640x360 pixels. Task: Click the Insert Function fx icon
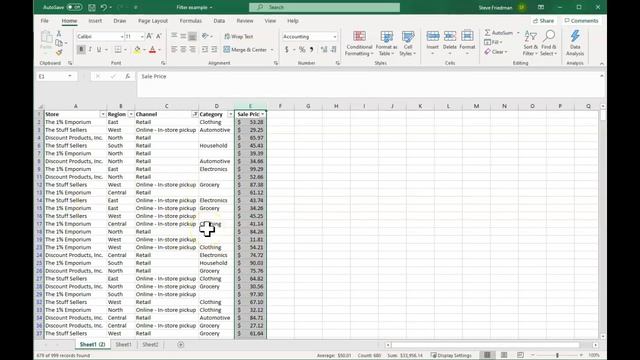click(x=128, y=76)
